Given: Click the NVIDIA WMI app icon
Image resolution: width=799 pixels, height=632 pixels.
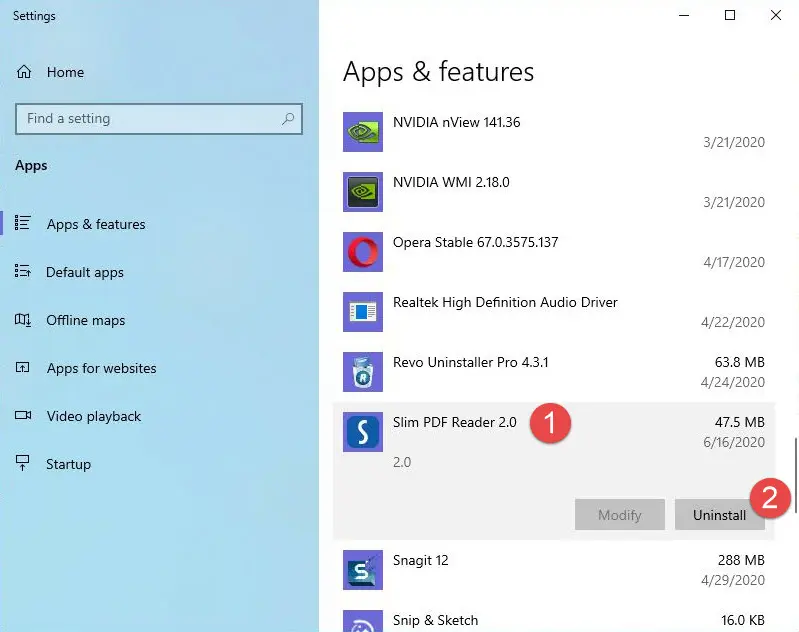Looking at the screenshot, I should point(363,192).
